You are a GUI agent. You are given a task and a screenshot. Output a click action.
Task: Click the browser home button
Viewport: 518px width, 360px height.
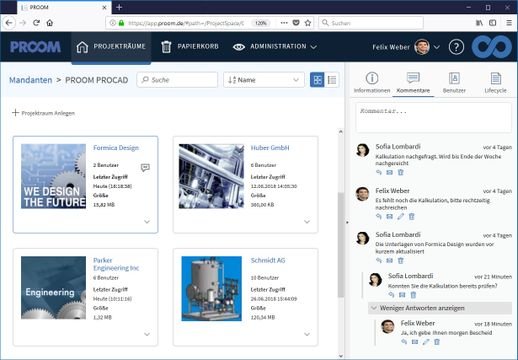(50, 23)
